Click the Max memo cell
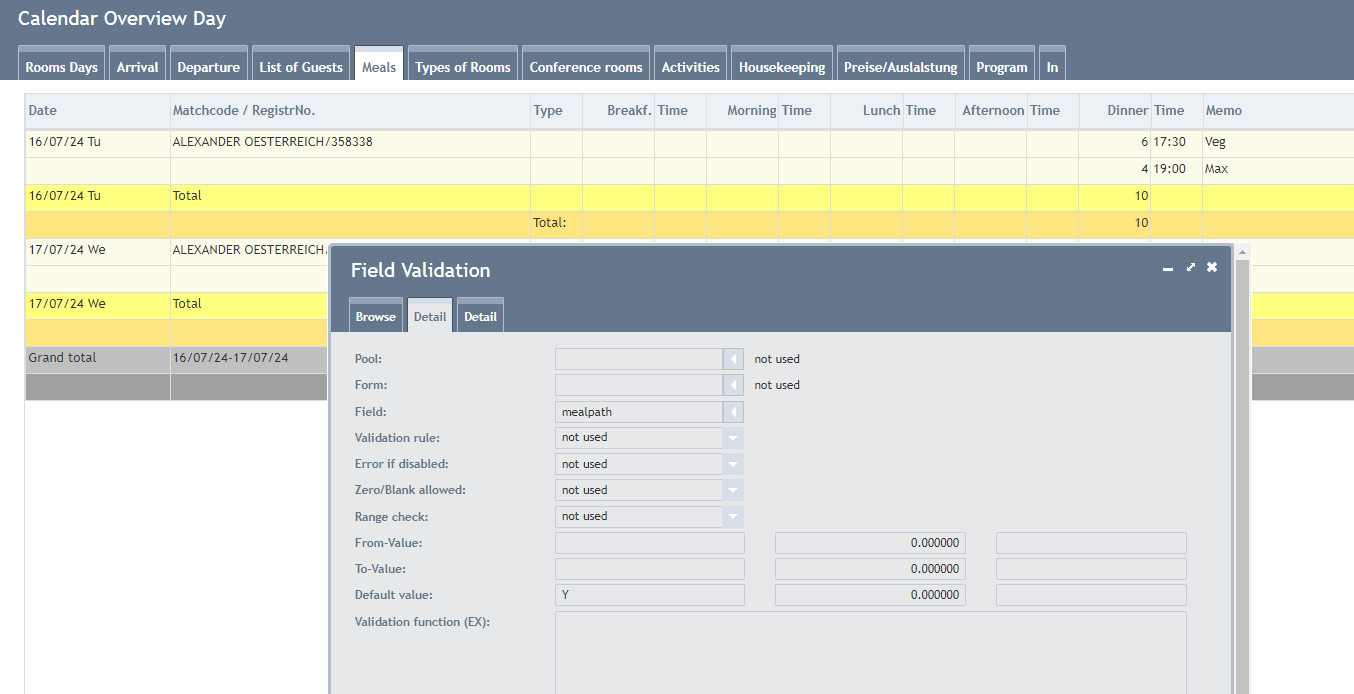1354x694 pixels. tap(1278, 170)
